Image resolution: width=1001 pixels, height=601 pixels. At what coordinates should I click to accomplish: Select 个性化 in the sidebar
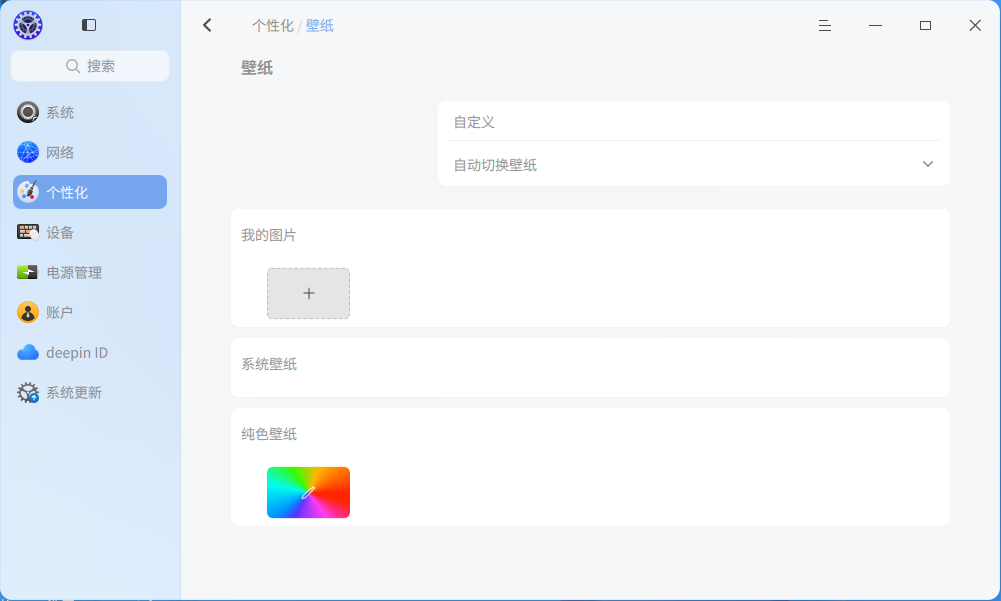[90, 192]
